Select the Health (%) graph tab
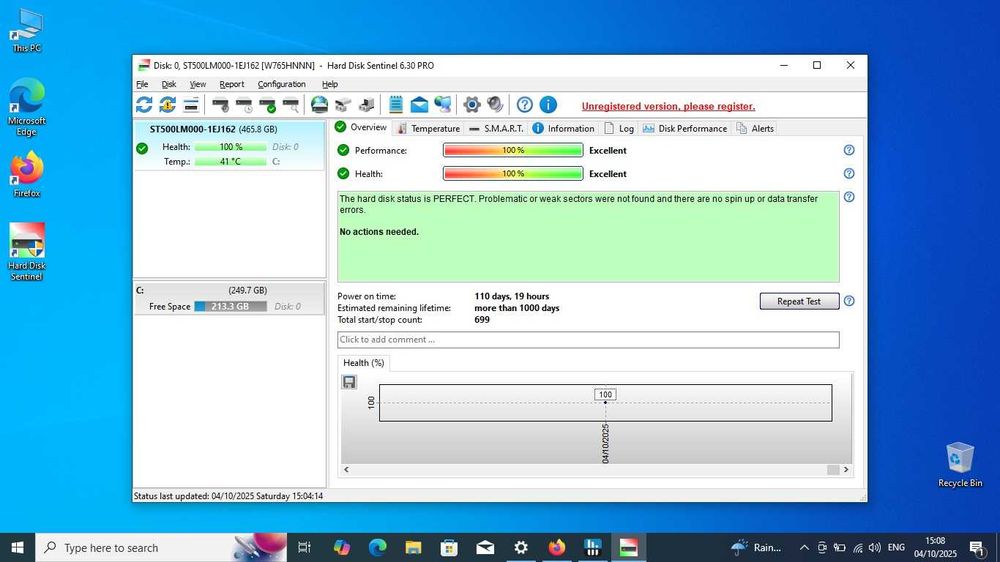The height and width of the screenshot is (562, 1000). click(364, 363)
